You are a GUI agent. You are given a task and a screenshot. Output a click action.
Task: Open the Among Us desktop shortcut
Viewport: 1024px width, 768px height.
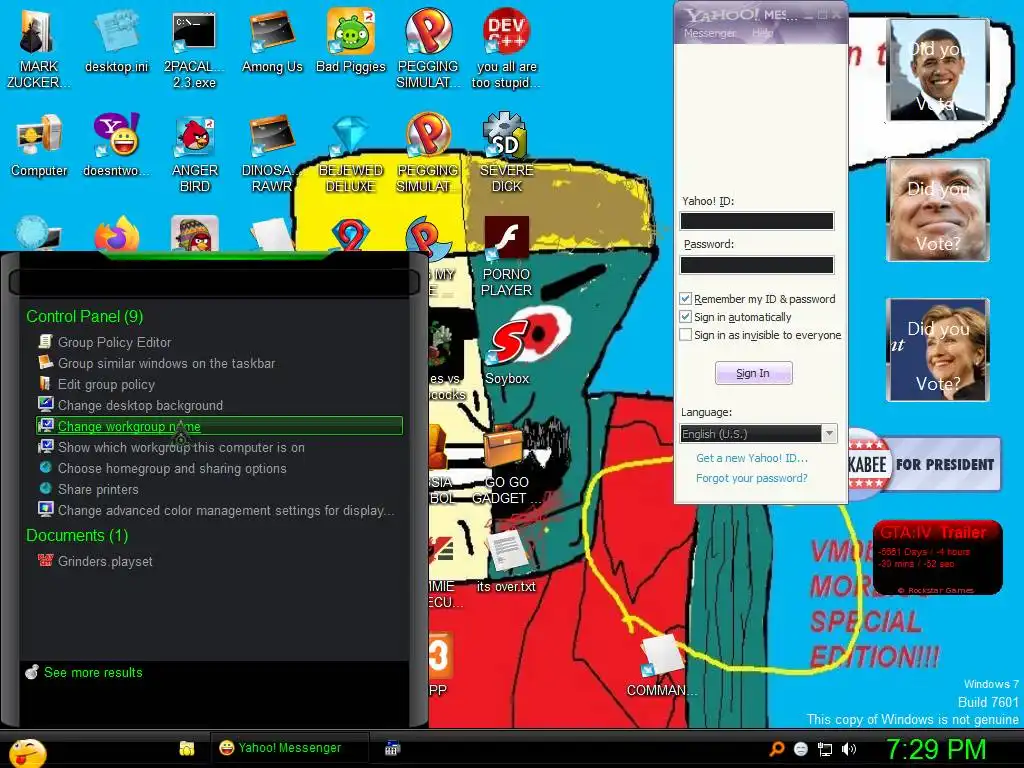pyautogui.click(x=272, y=40)
